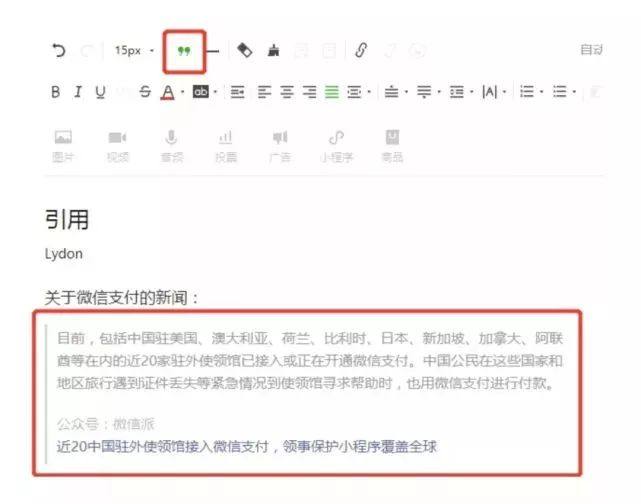641x504 pixels.
Task: Click the letter spacing |A| icon
Action: tap(490, 92)
